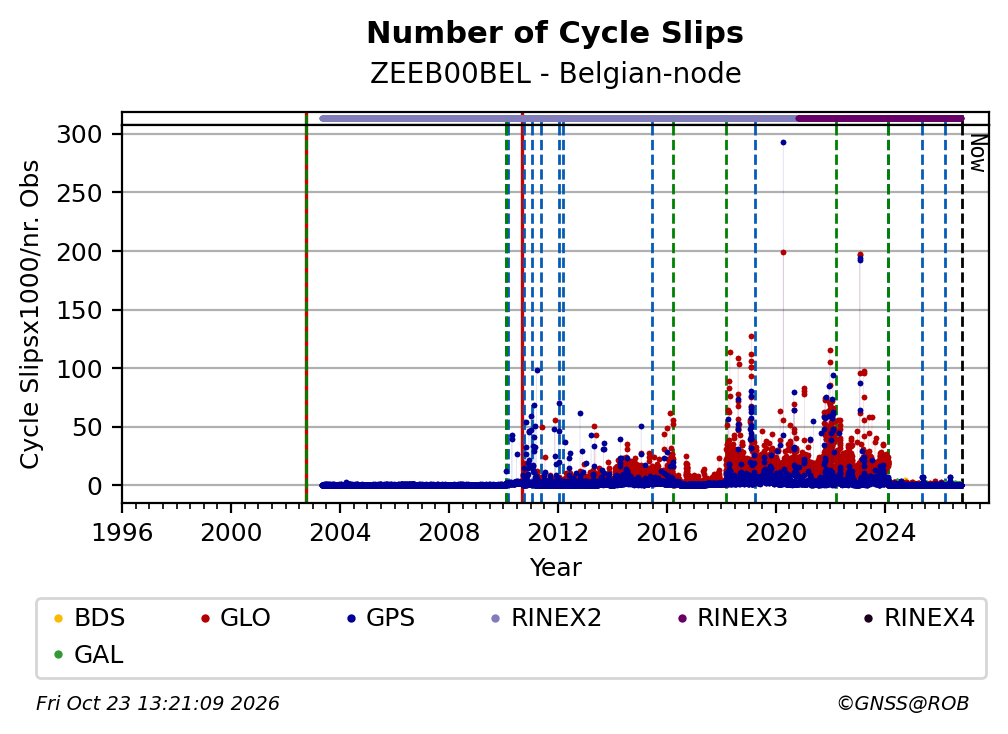Click the chart title "Number of Cycle Slips"
This screenshot has width=1008, height=734.
[555, 33]
